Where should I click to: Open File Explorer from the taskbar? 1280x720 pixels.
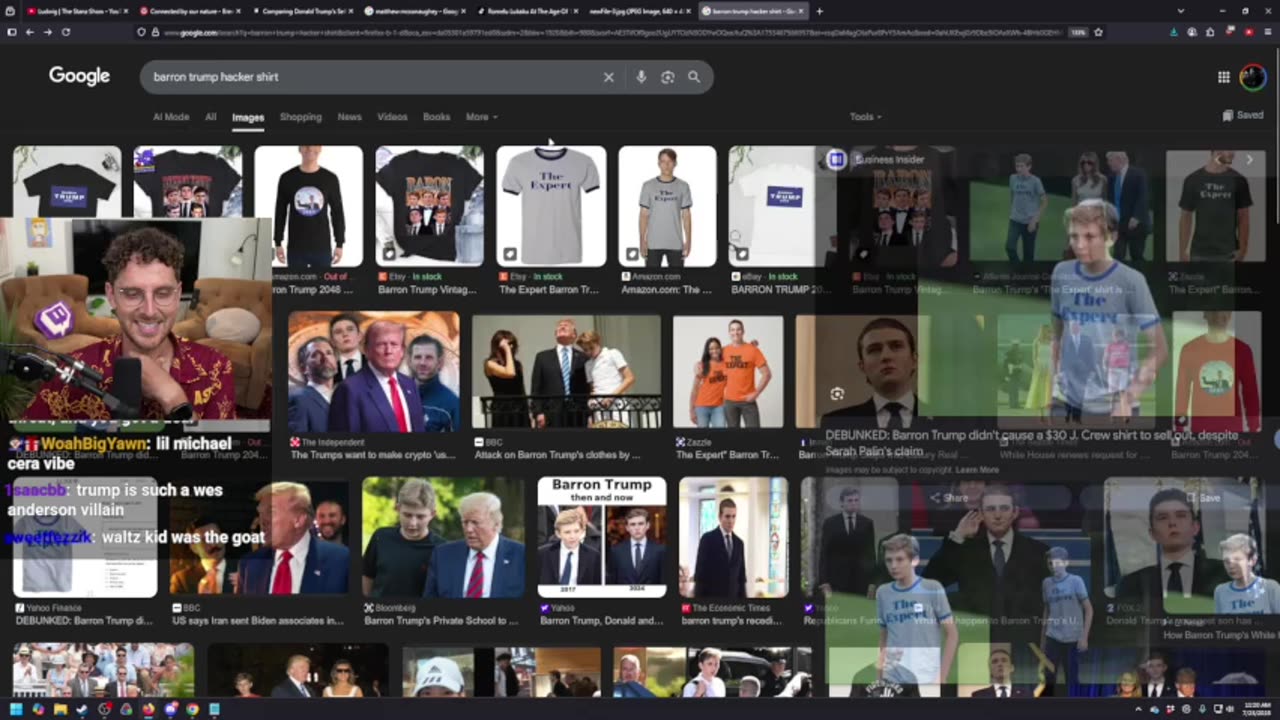click(60, 709)
